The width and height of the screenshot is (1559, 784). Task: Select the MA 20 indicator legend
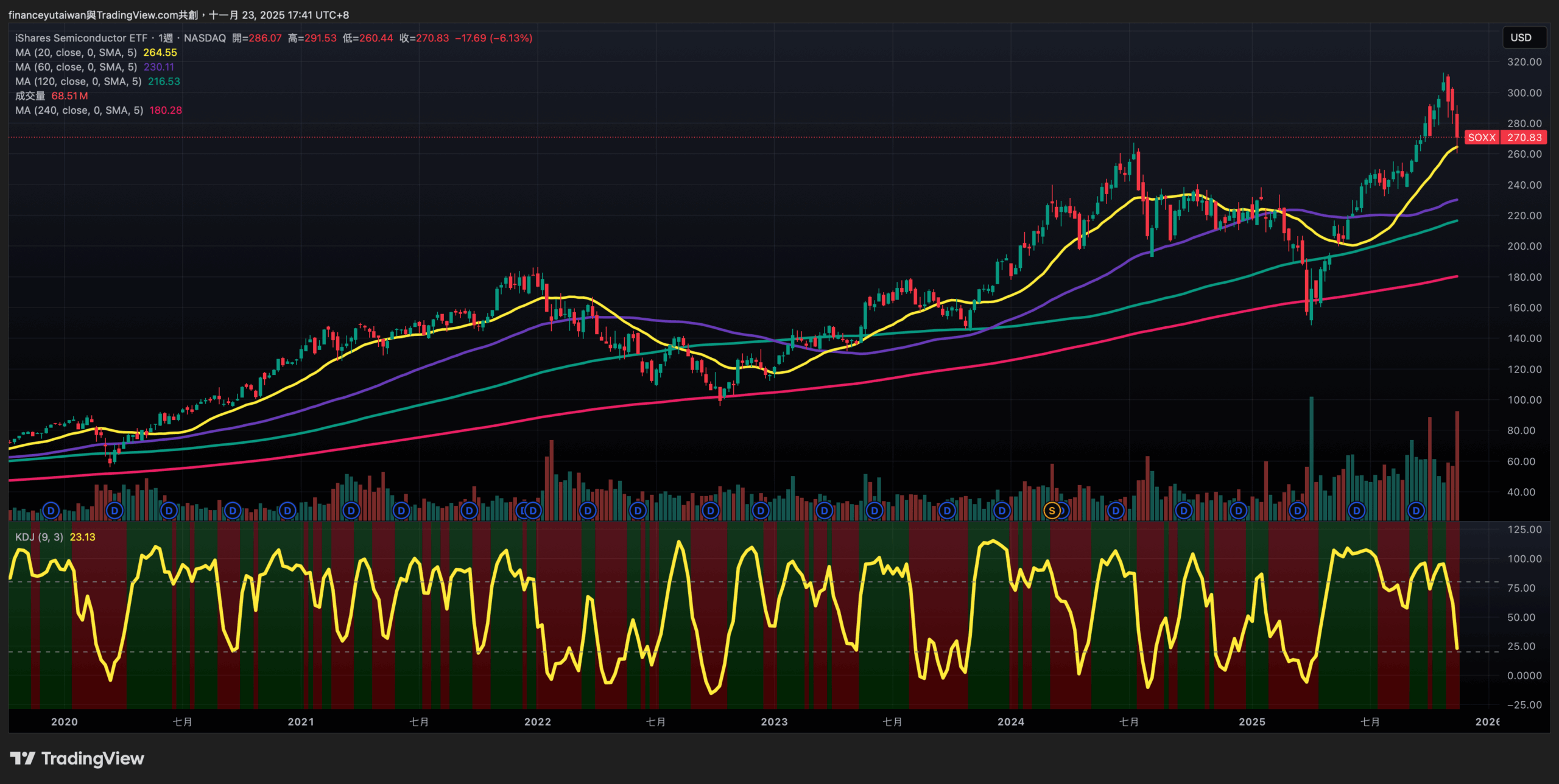click(76, 53)
